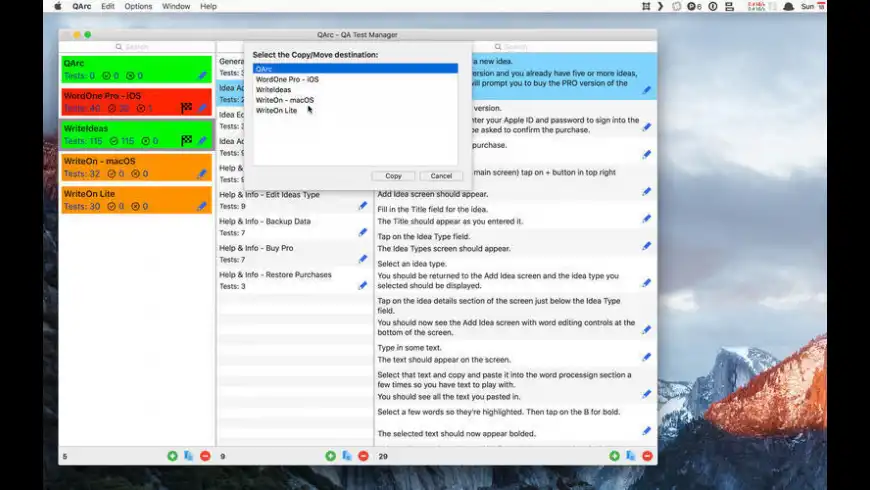
Task: Open the Edit menu
Action: pos(108,6)
